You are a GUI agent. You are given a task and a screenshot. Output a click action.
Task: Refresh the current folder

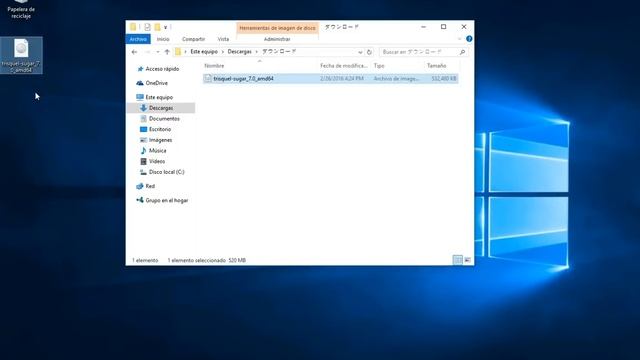pos(369,52)
